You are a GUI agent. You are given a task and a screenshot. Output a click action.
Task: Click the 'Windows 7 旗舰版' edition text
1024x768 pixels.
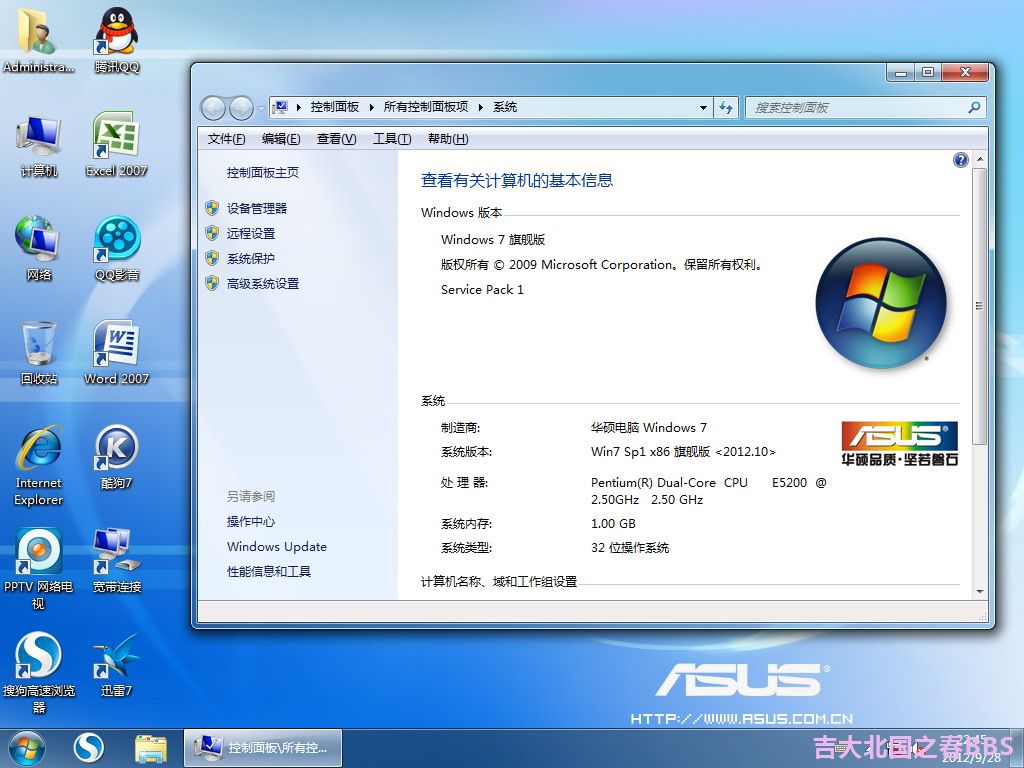point(493,240)
